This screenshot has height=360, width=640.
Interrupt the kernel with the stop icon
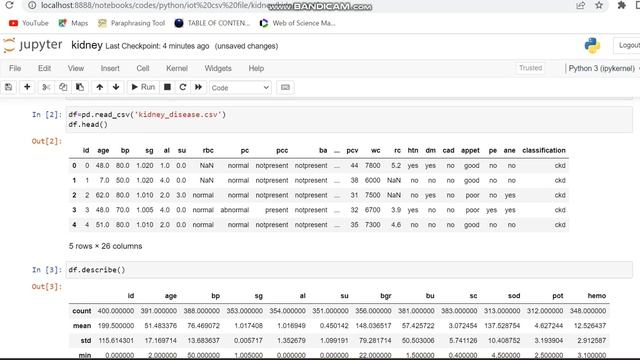point(167,87)
